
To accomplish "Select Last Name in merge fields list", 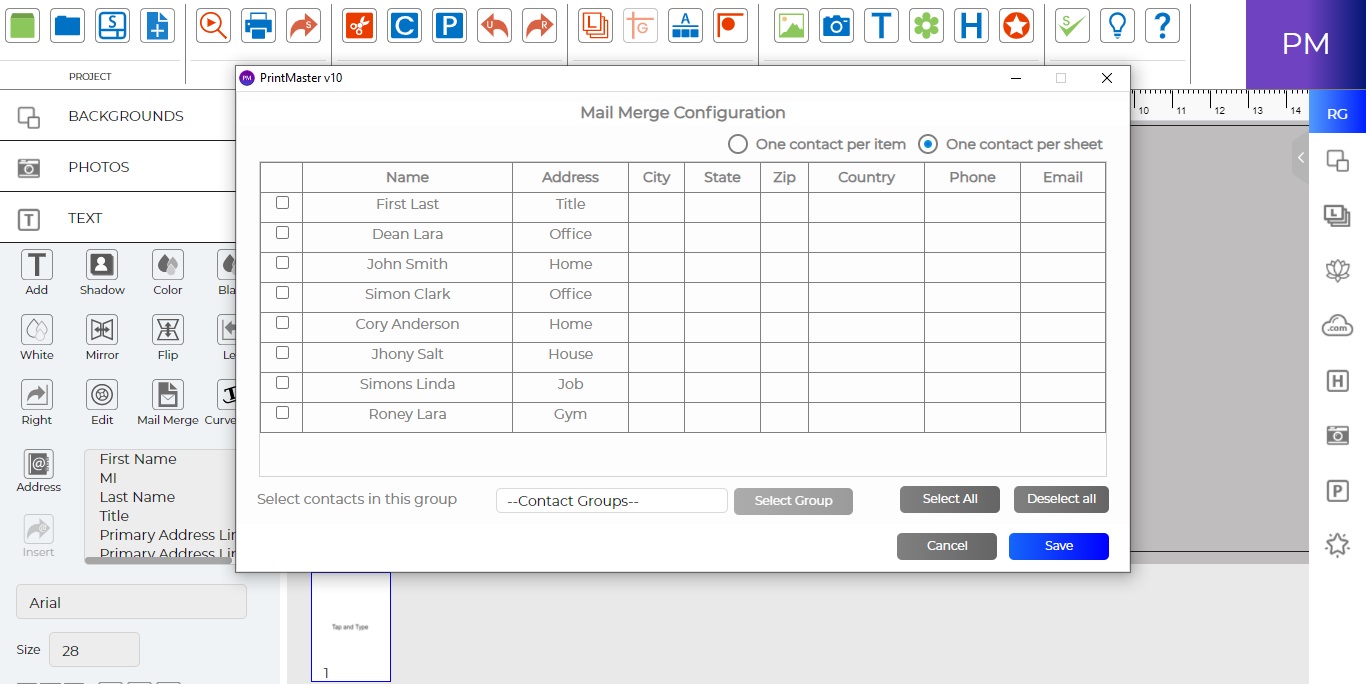I will [x=137, y=497].
